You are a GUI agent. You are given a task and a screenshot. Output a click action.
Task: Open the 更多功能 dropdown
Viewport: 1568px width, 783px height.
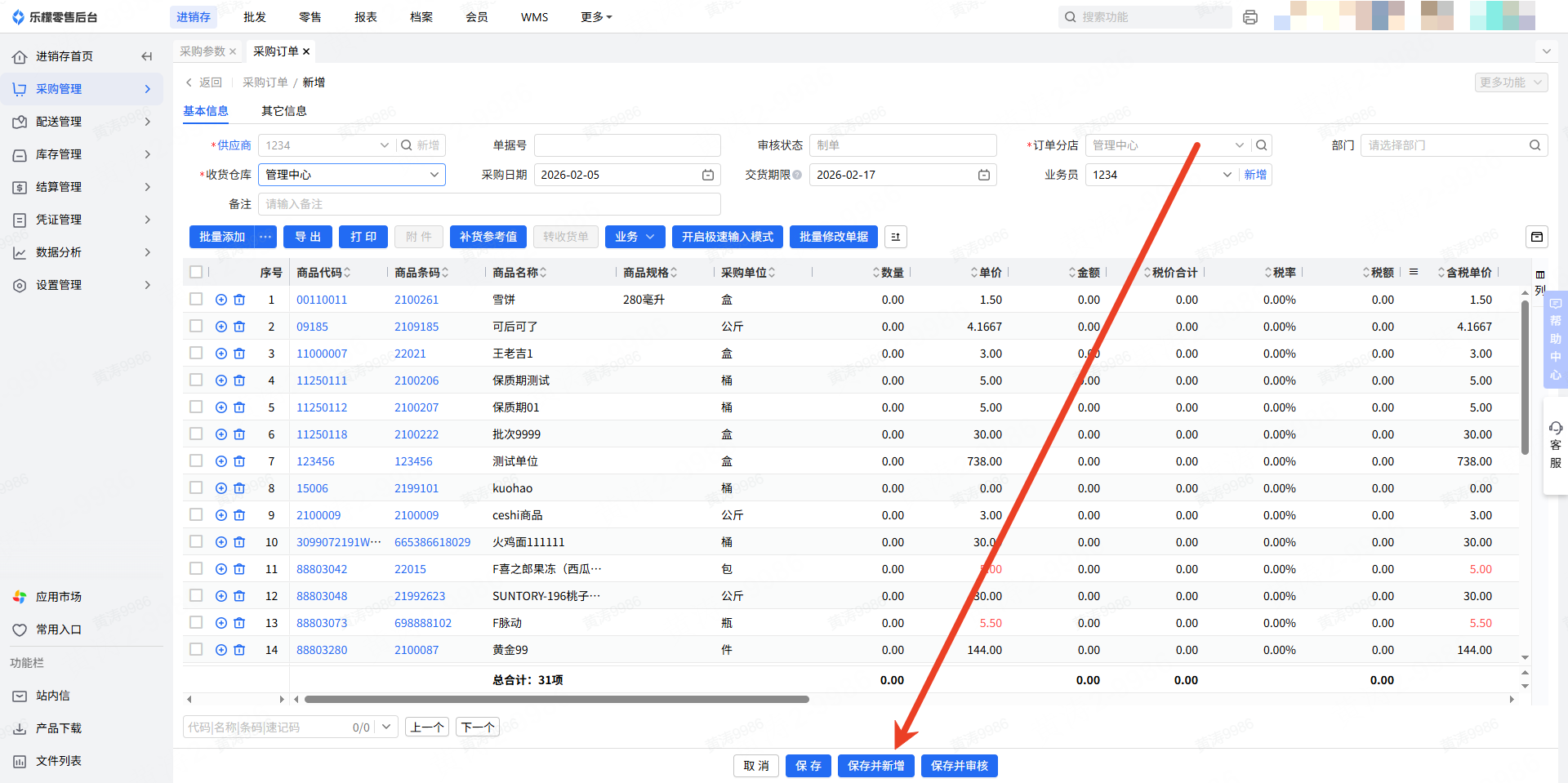tap(1512, 82)
